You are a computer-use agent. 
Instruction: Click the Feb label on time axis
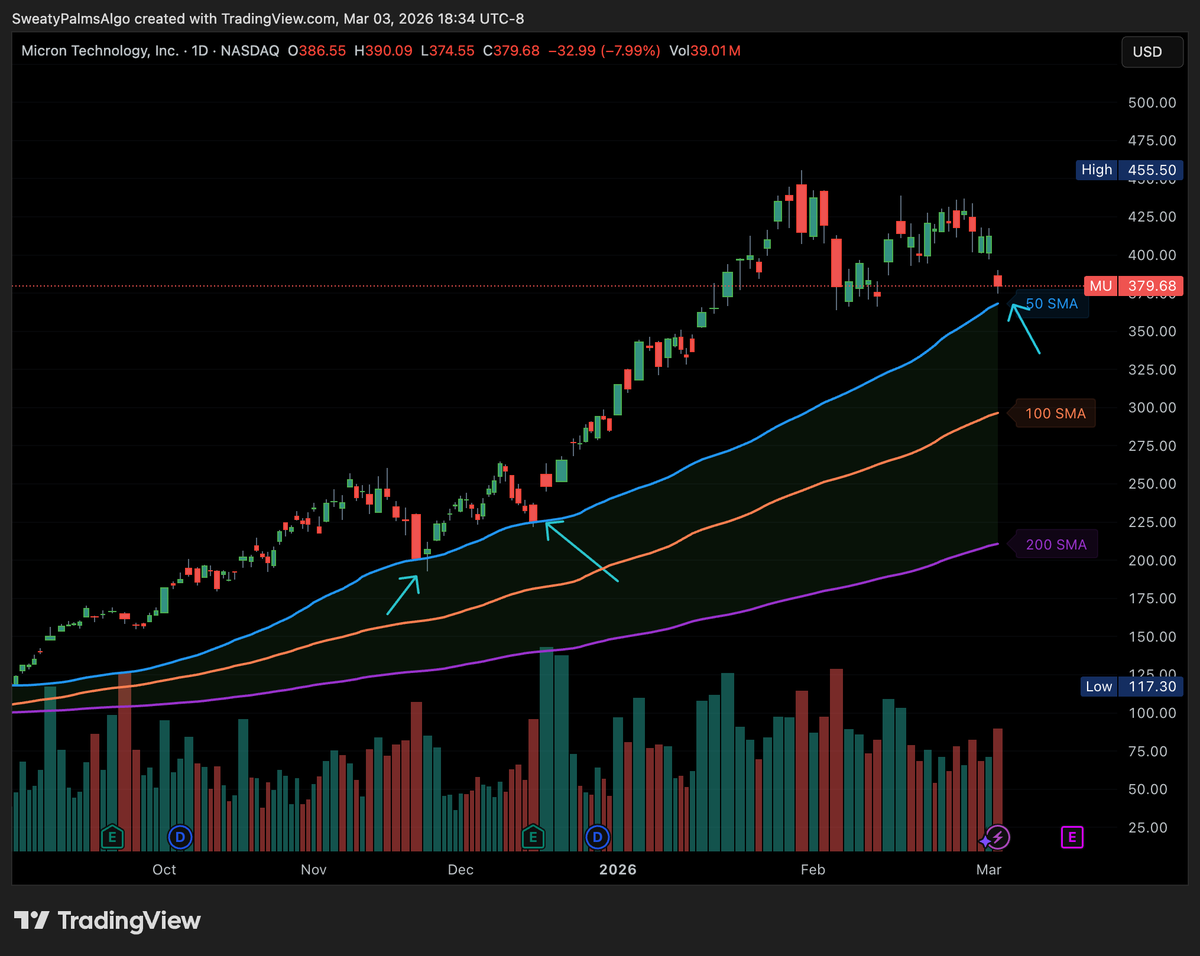point(813,869)
